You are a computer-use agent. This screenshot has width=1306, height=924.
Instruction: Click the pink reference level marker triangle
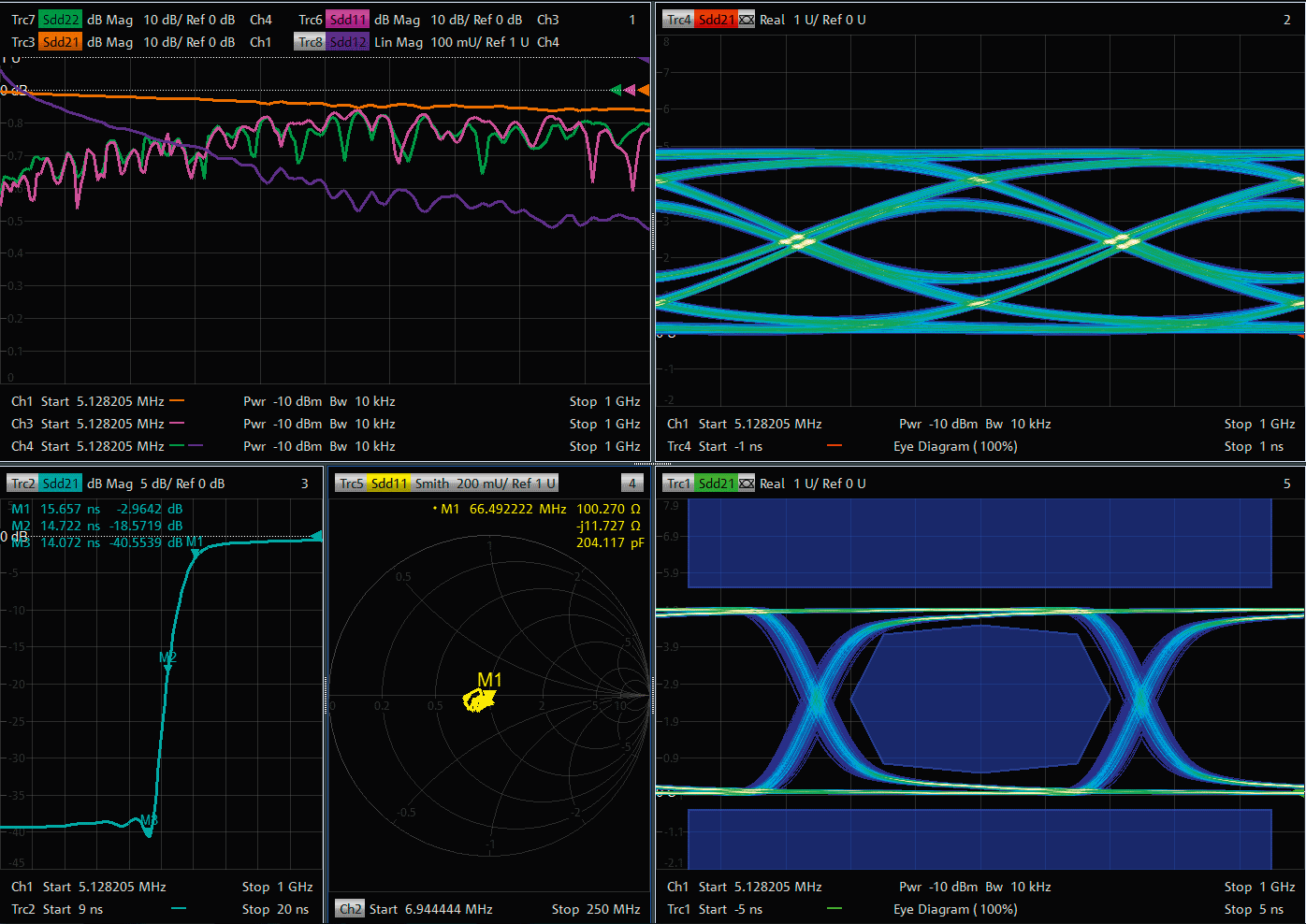pos(630,90)
